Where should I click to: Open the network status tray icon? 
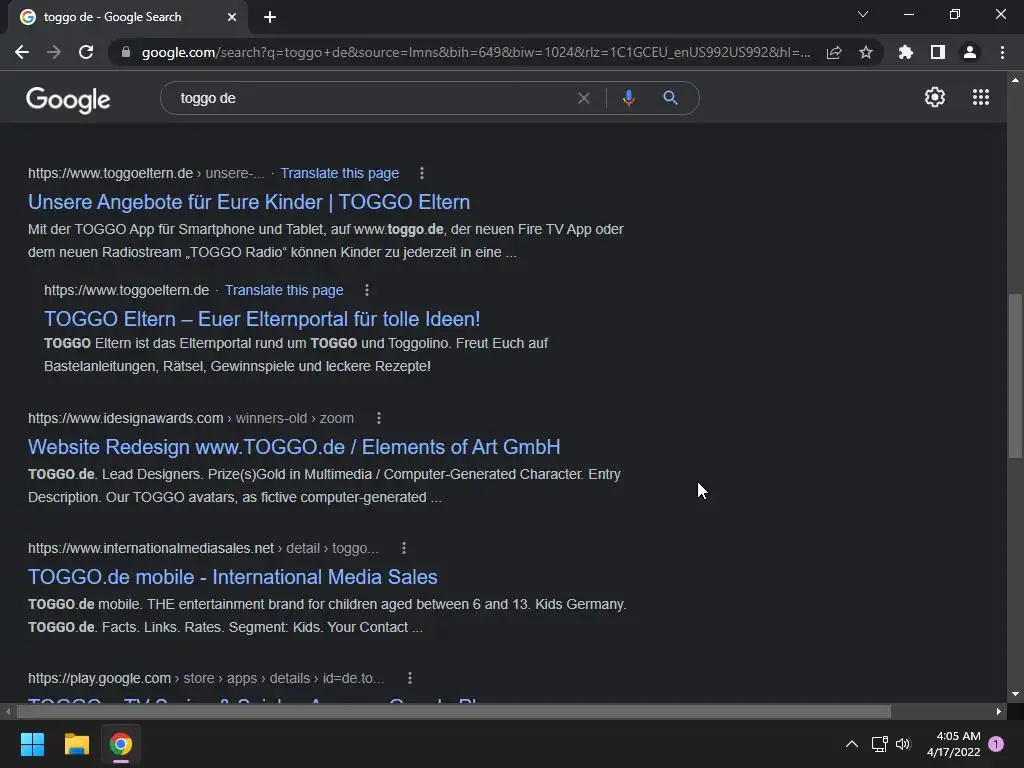pyautogui.click(x=879, y=744)
